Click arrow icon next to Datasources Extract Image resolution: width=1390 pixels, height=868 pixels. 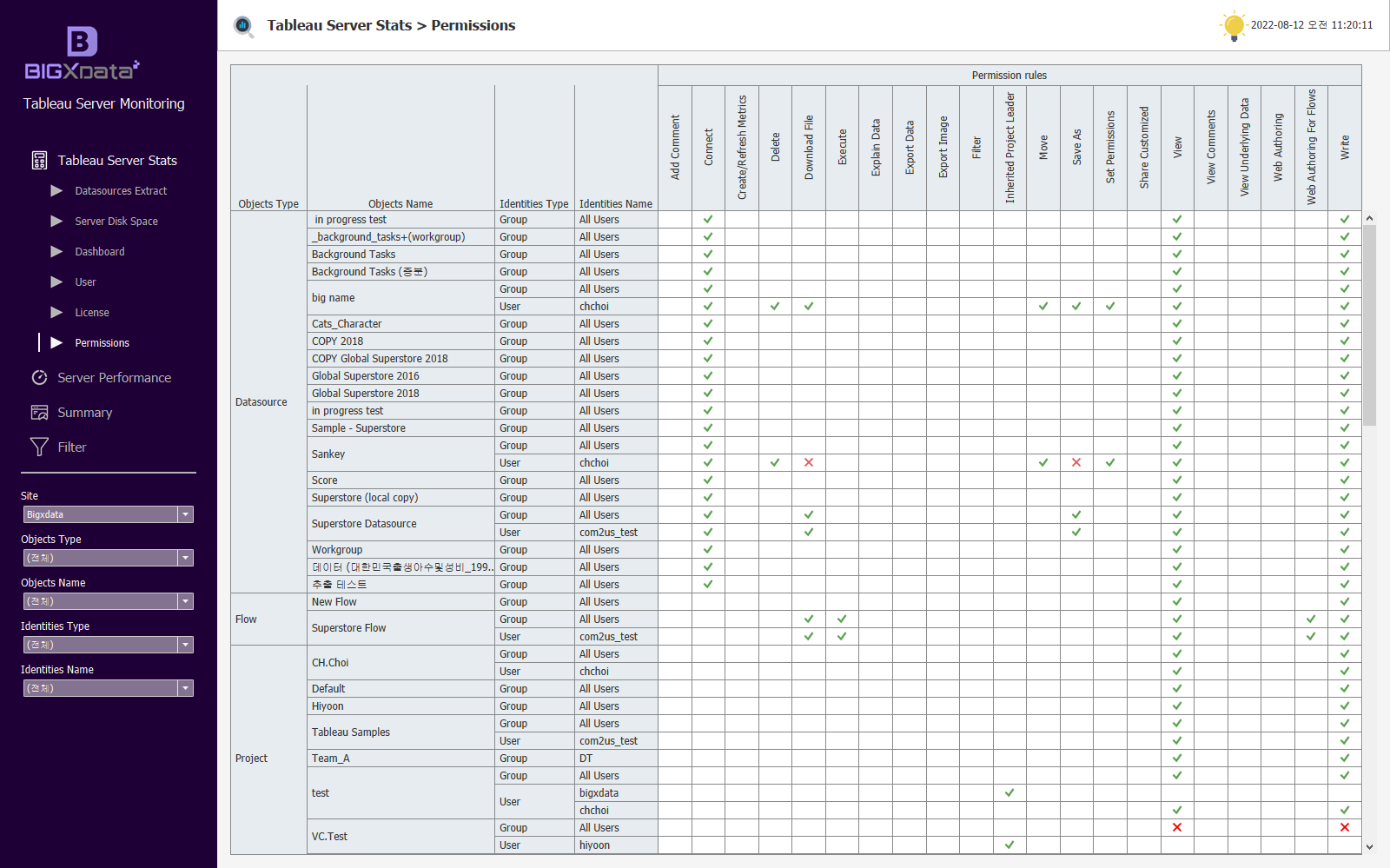coord(56,190)
